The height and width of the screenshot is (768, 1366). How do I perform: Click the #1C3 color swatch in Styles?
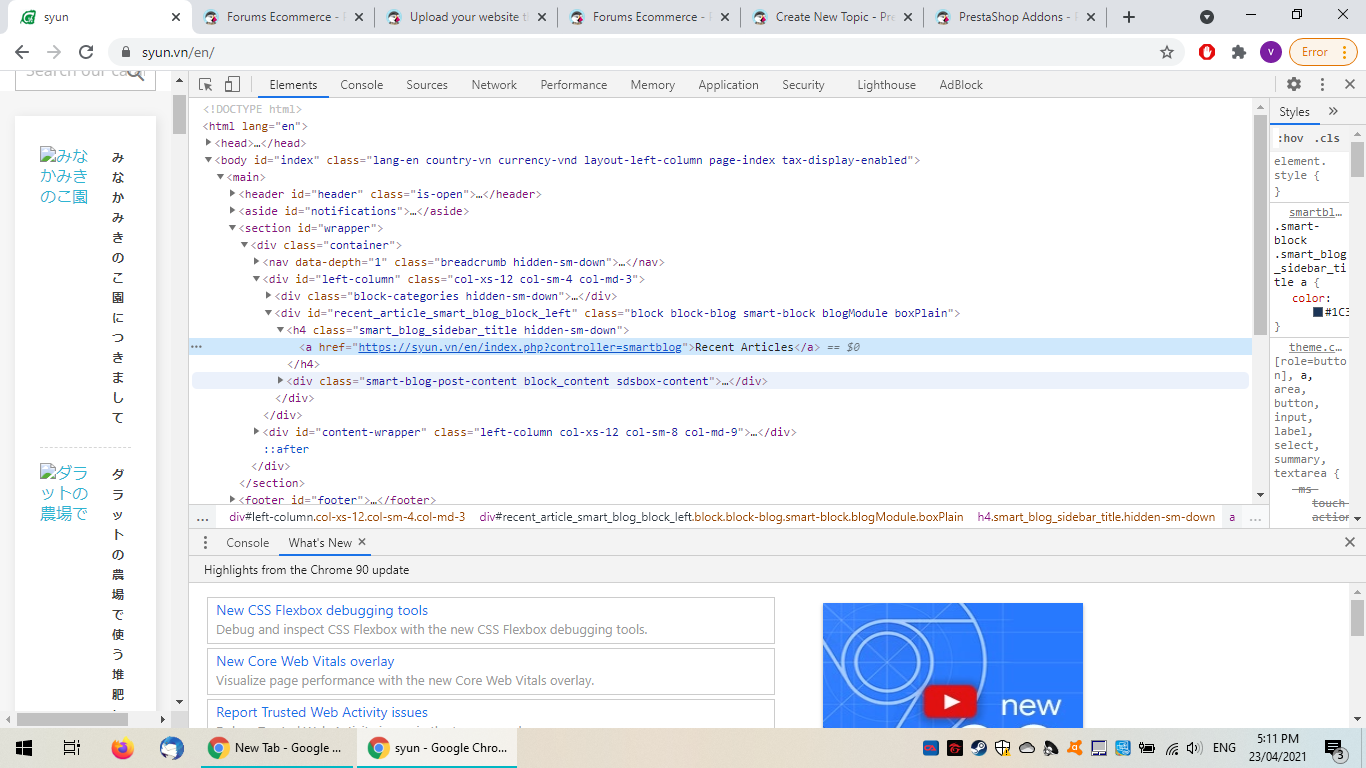coord(1318,313)
